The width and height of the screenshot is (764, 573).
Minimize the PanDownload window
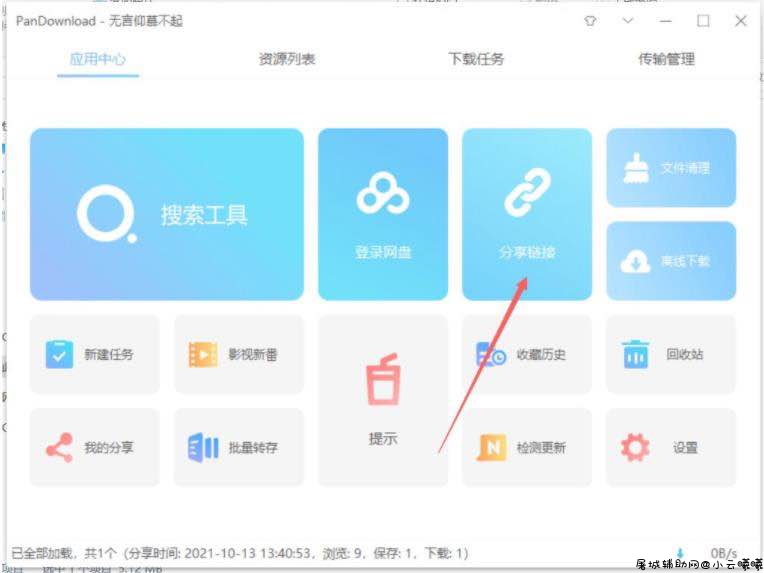(x=666, y=21)
